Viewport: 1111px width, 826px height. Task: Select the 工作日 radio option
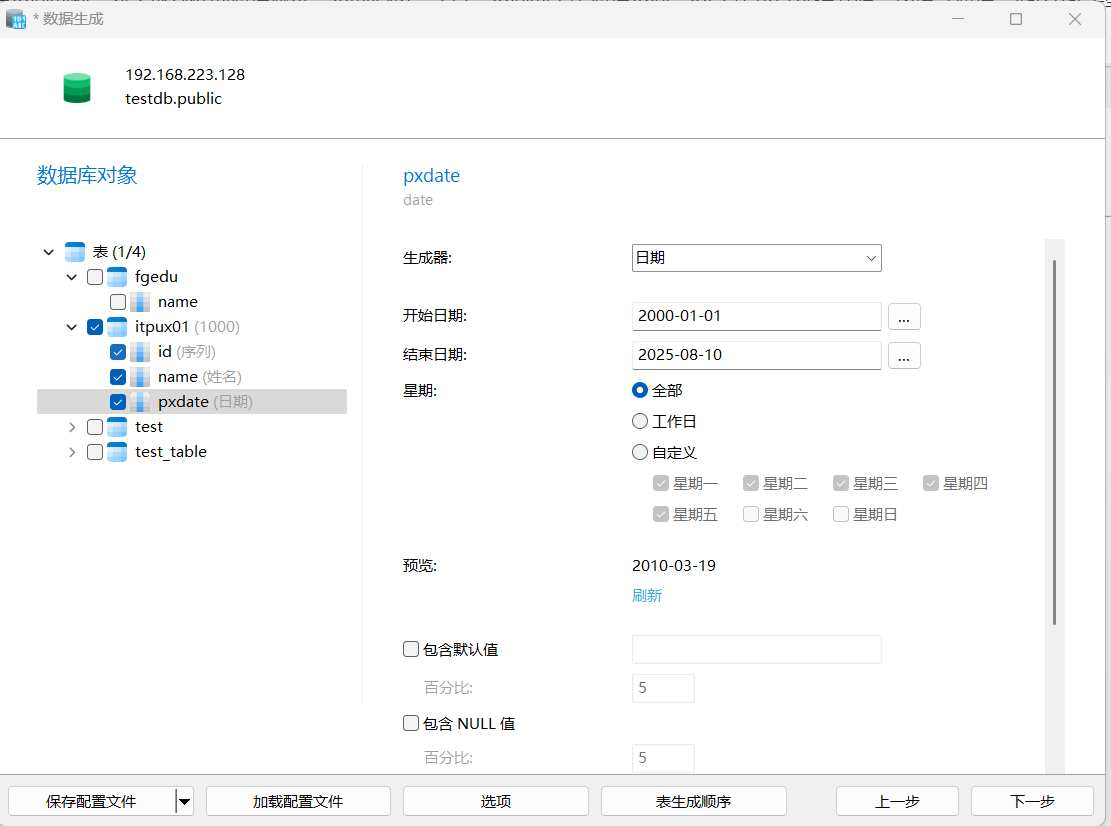[x=640, y=422]
